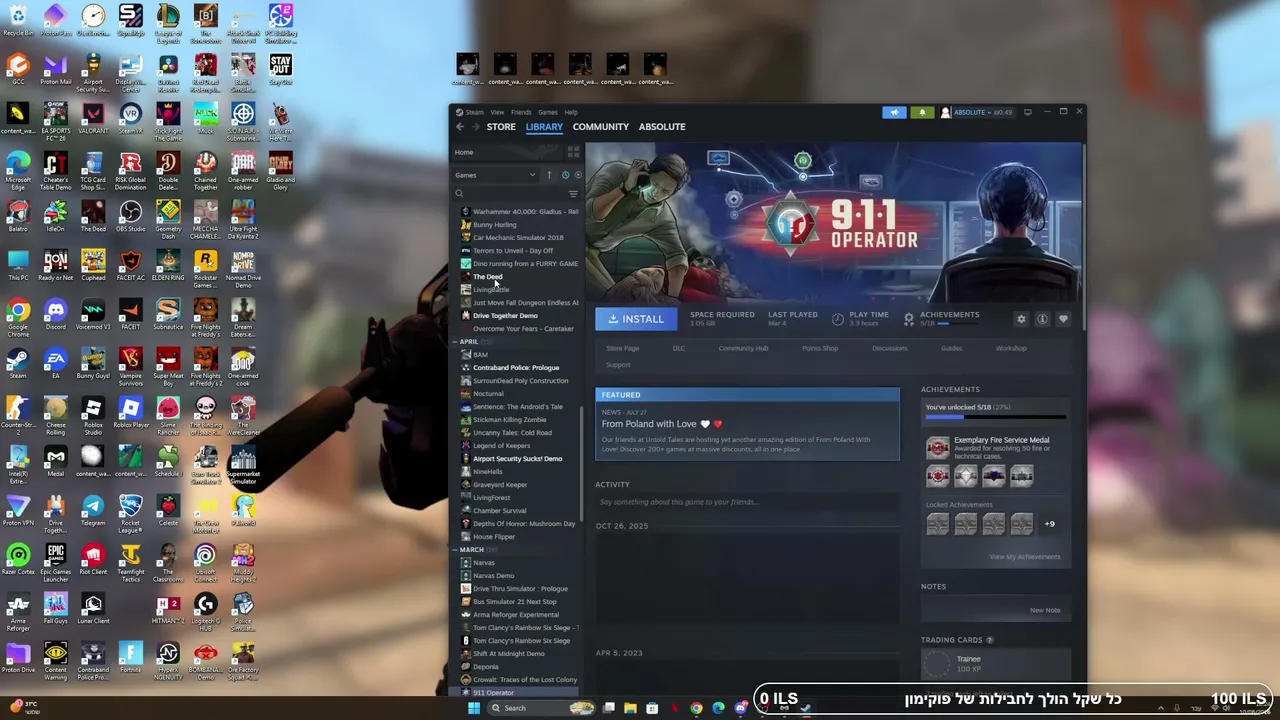Open Steam notifications bell
The image size is (1280, 720).
pyautogui.click(x=922, y=112)
